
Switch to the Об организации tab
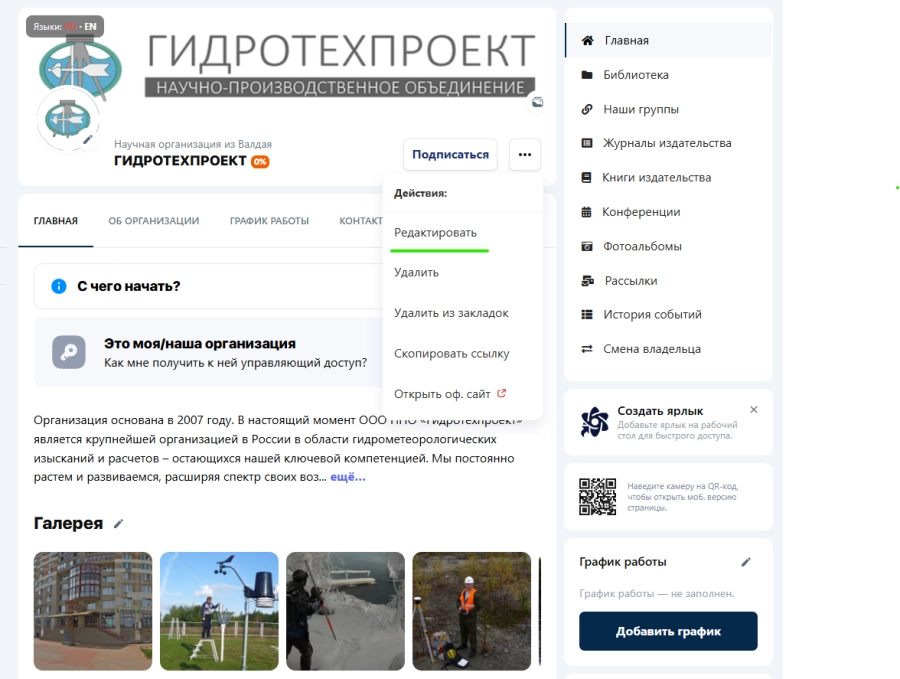click(x=153, y=221)
